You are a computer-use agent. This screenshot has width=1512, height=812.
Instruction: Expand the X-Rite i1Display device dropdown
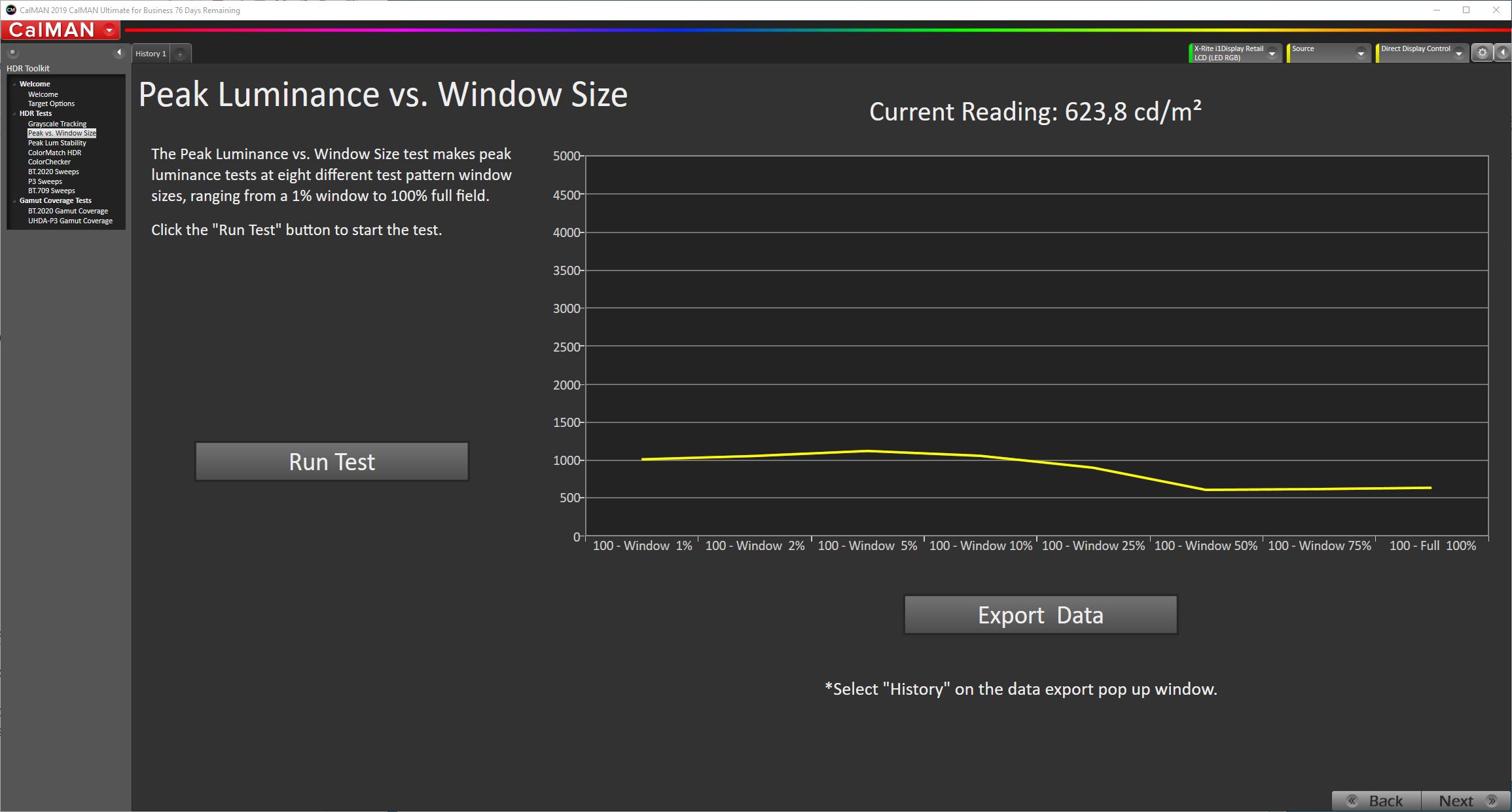coord(1271,53)
